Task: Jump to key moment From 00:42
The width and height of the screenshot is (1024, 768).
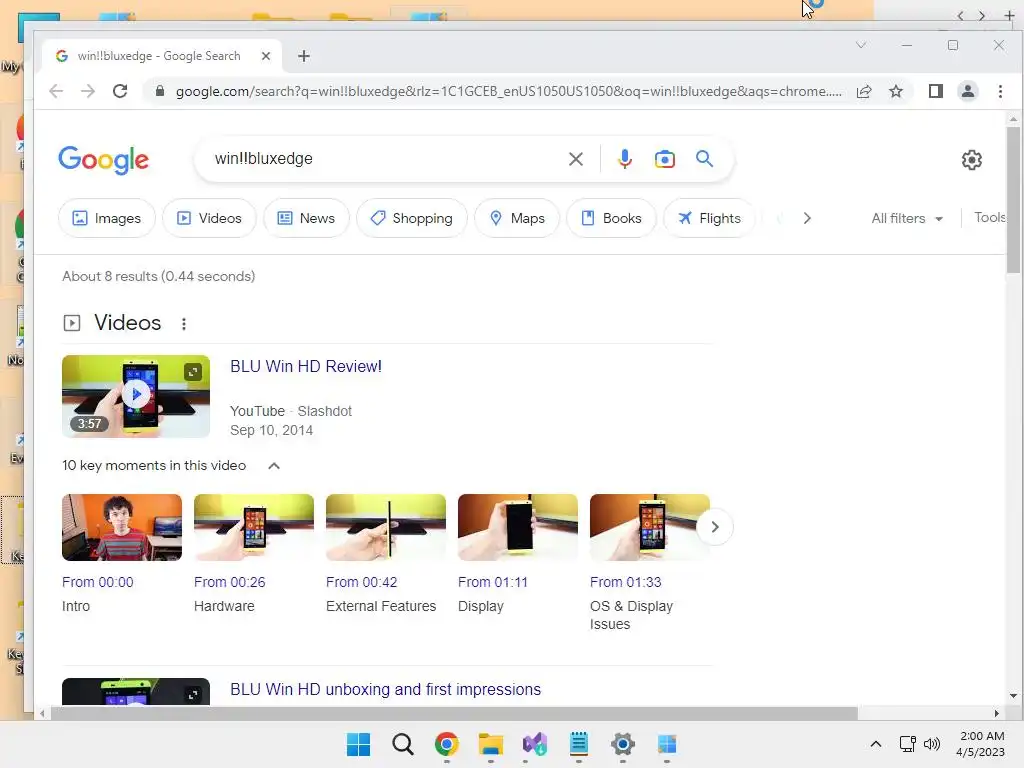Action: (x=361, y=582)
